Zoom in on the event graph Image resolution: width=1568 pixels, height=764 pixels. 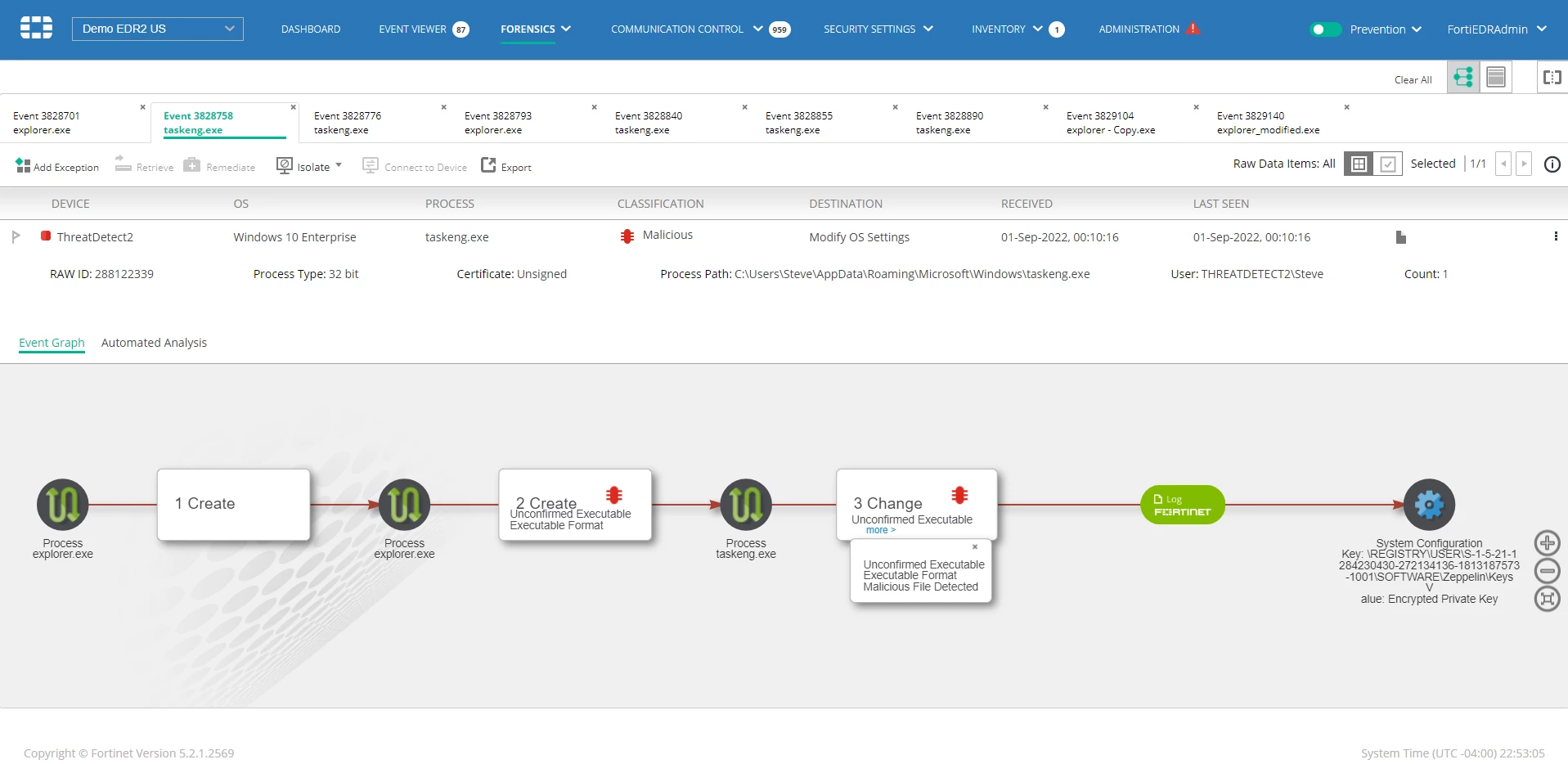[x=1547, y=543]
